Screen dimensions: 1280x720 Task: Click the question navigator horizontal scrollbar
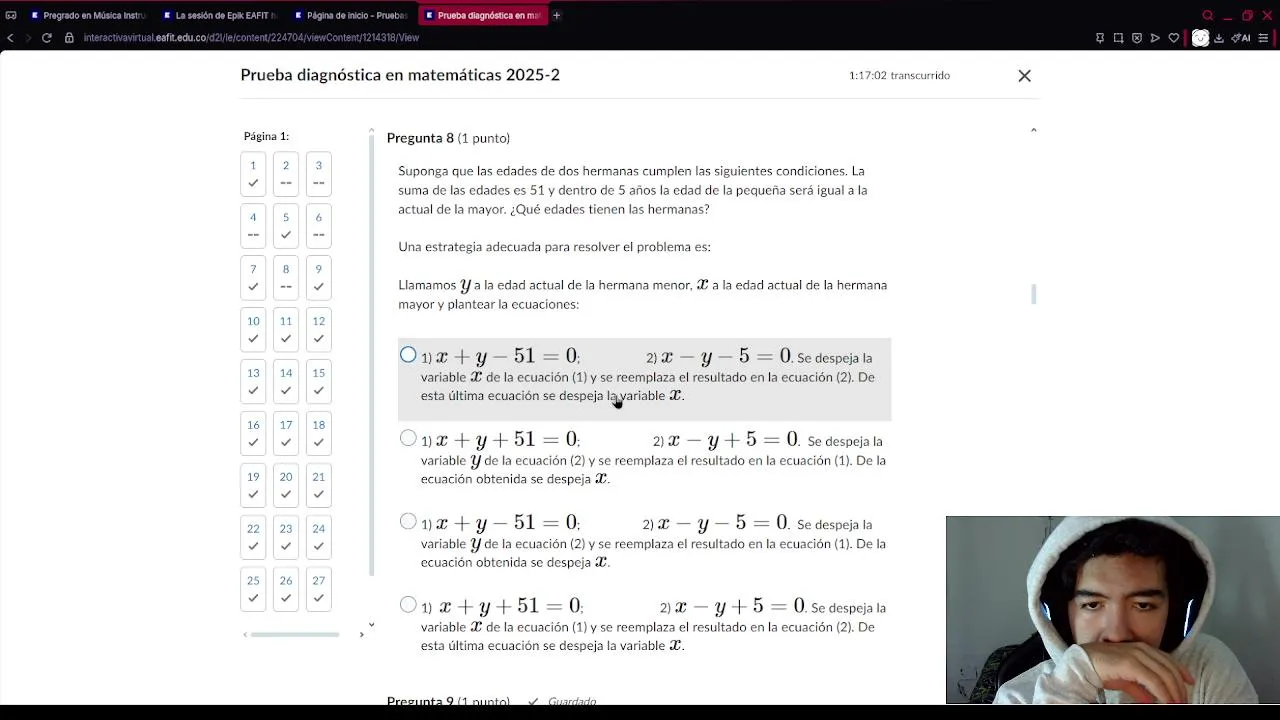coord(295,634)
